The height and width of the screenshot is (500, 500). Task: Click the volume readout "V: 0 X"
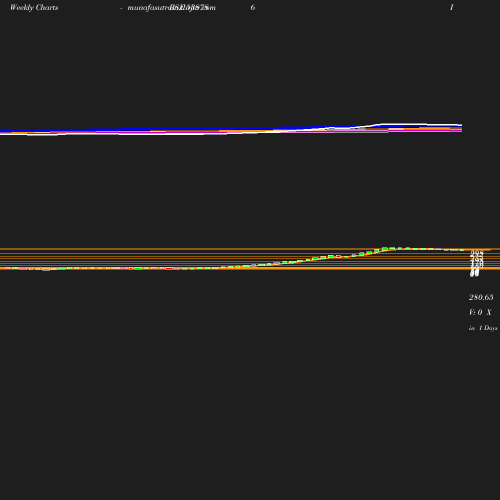coord(480,312)
